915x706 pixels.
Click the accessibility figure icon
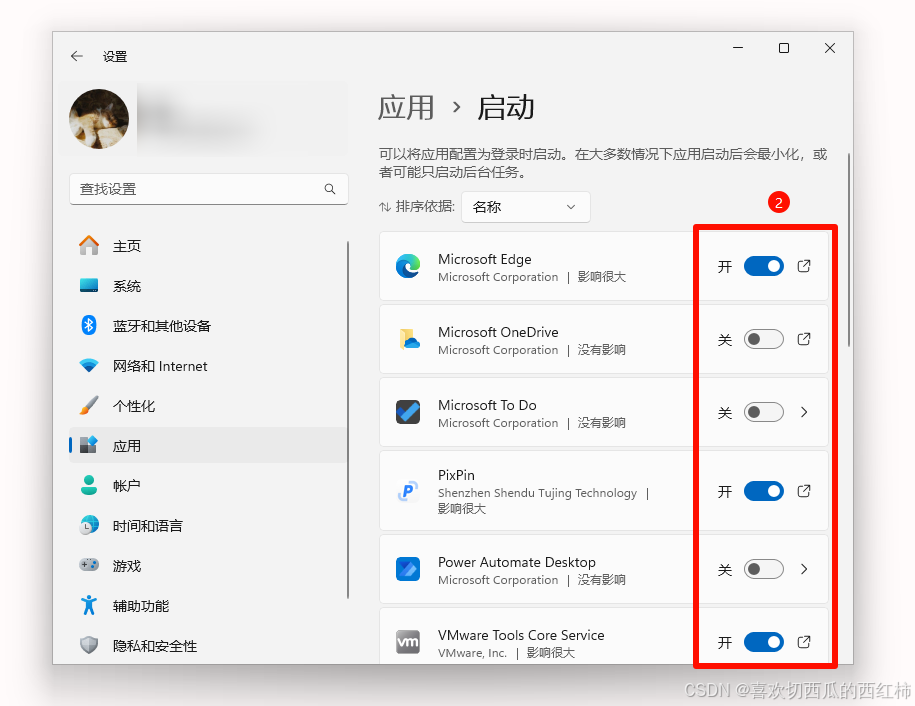[x=89, y=605]
